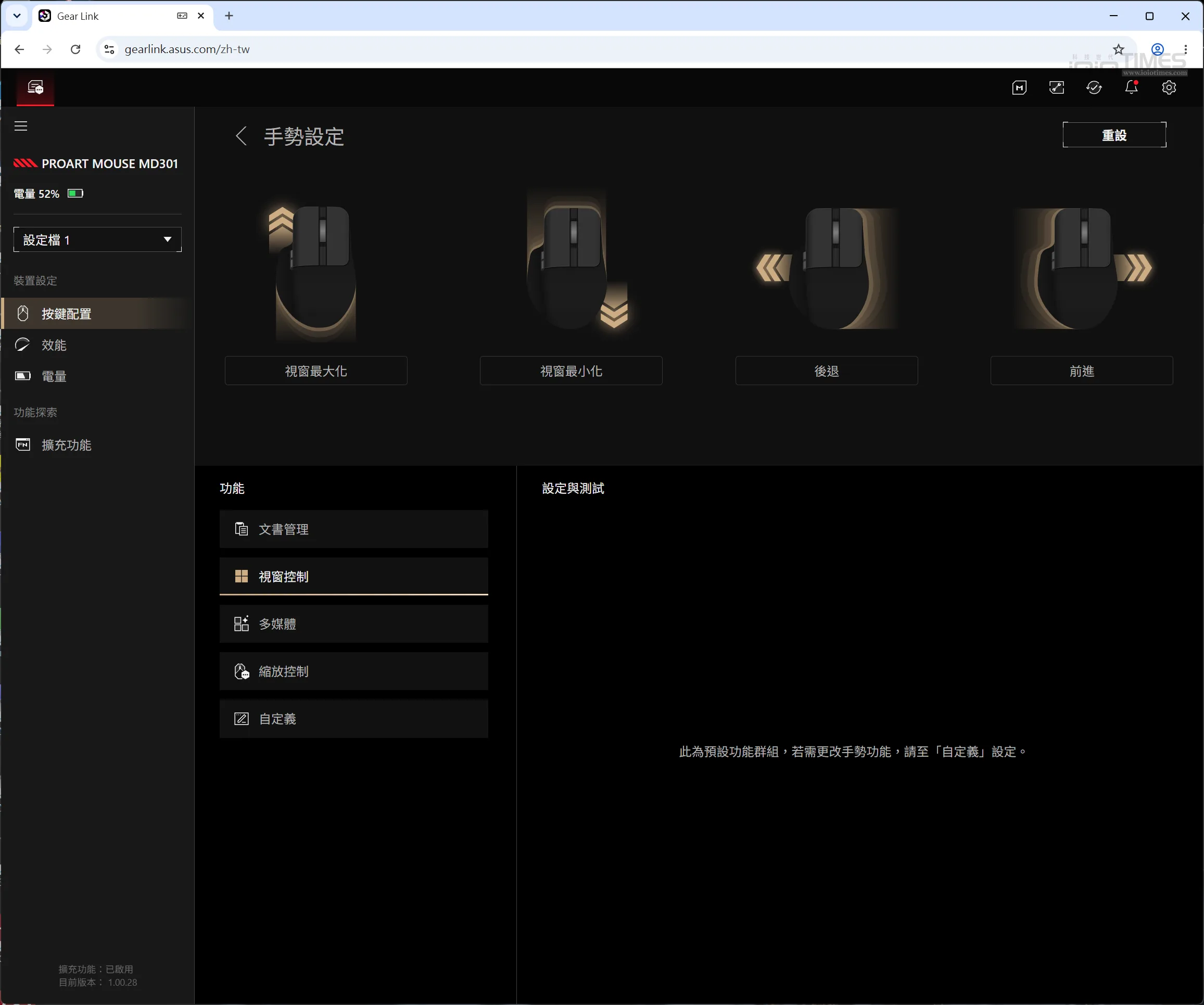Open the expand-arrow icon in top bar
The width and height of the screenshot is (1204, 1005).
pyautogui.click(x=1056, y=88)
